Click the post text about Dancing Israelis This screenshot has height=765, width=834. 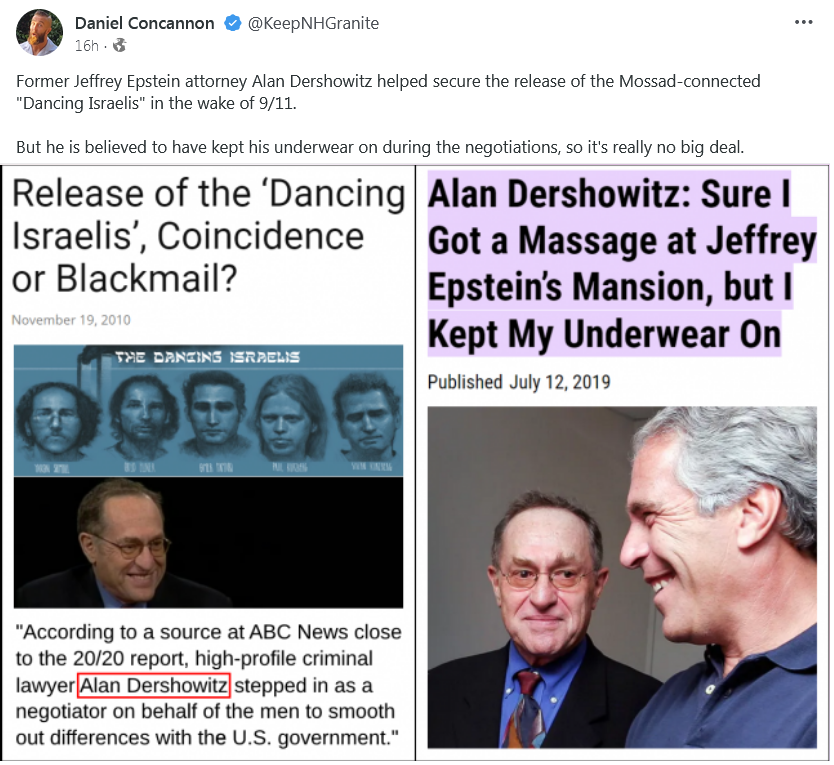[x=388, y=92]
